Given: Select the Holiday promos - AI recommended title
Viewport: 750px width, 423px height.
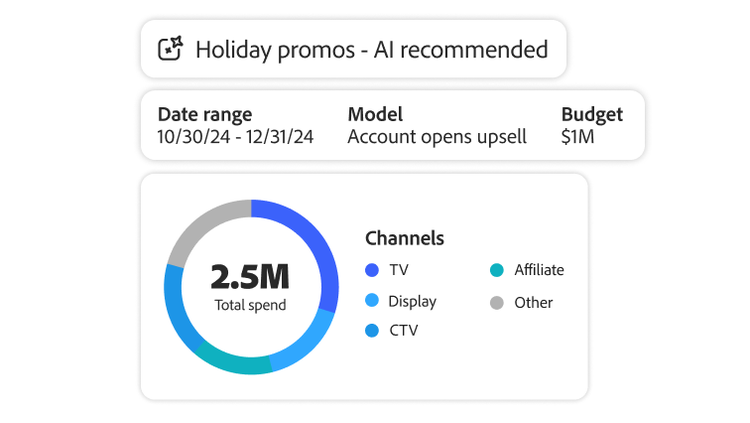Looking at the screenshot, I should (x=371, y=49).
